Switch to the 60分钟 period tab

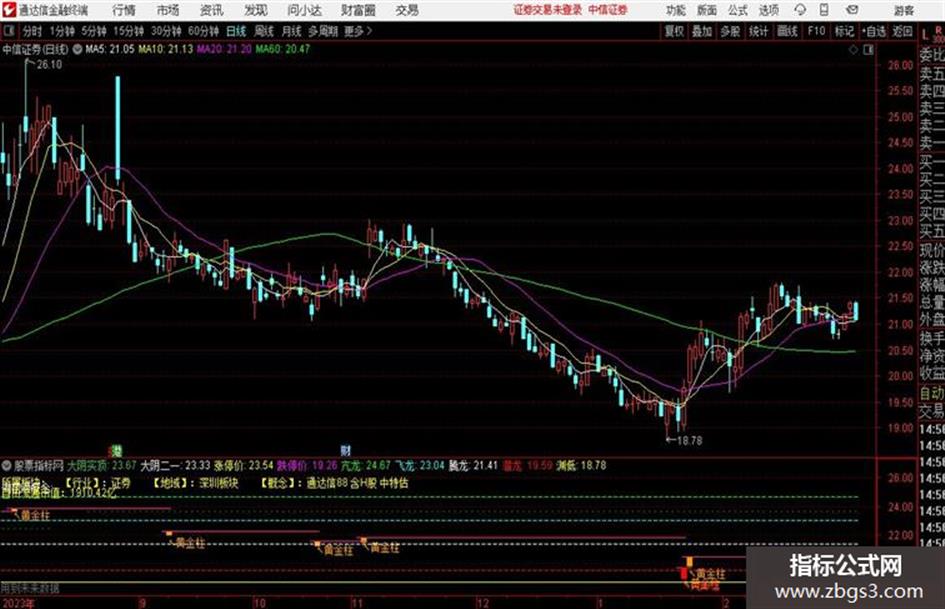tap(204, 31)
